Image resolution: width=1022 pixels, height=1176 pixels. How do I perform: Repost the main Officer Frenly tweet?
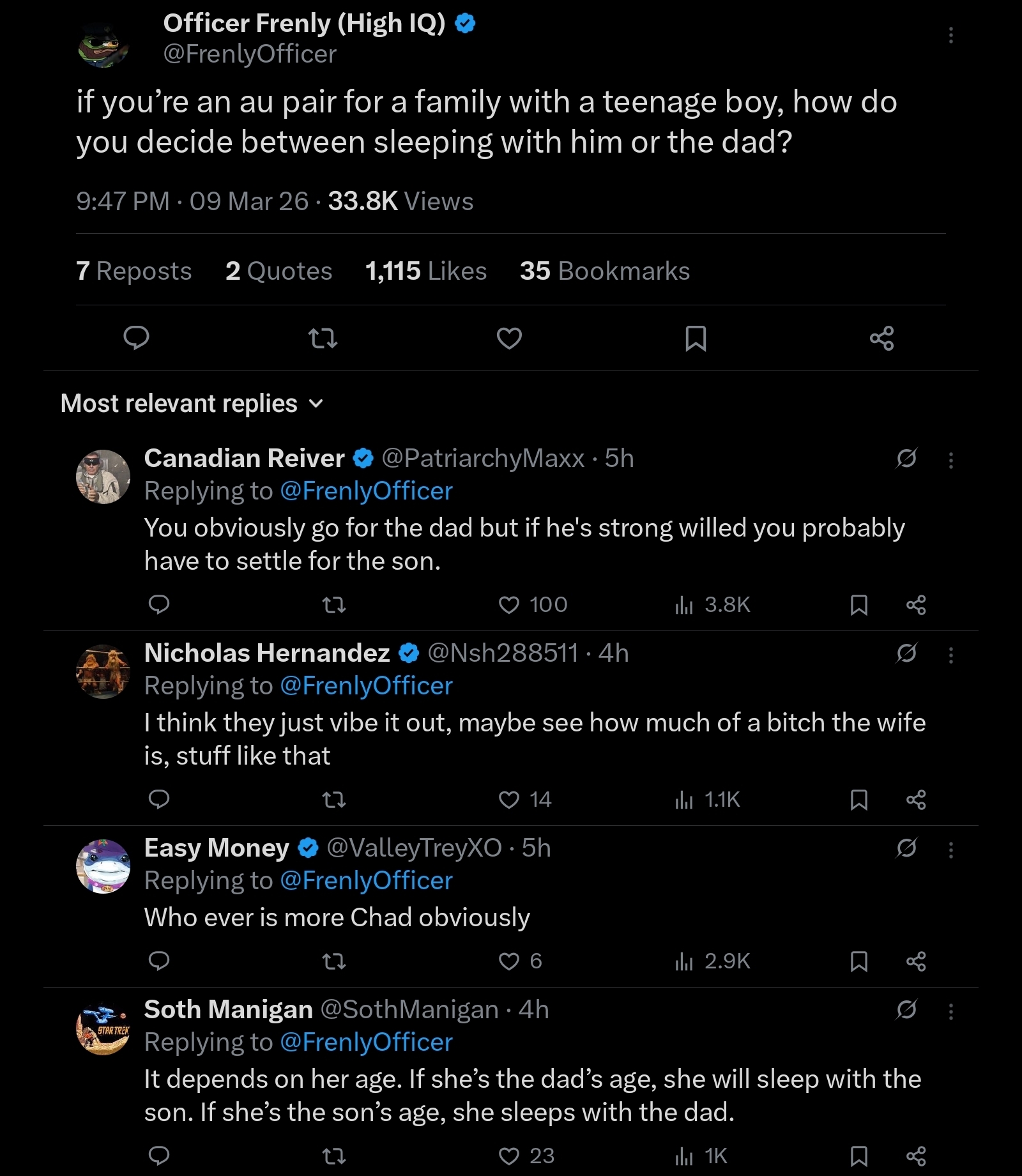tap(323, 338)
